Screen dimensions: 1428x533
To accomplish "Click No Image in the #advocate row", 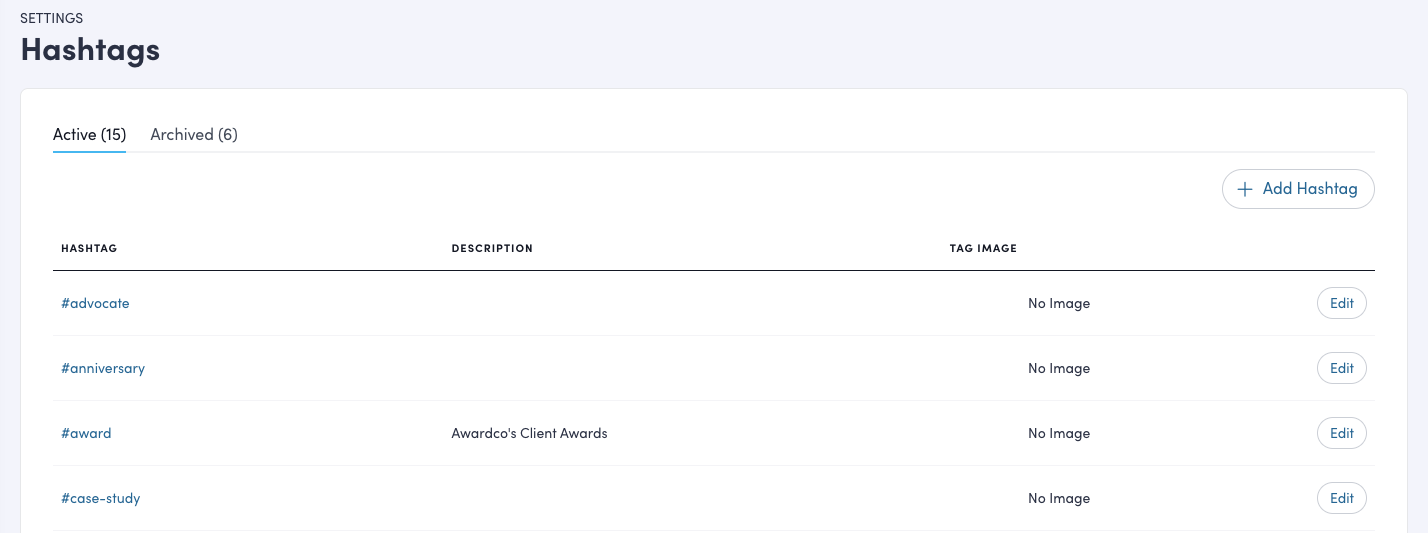I will point(1059,303).
